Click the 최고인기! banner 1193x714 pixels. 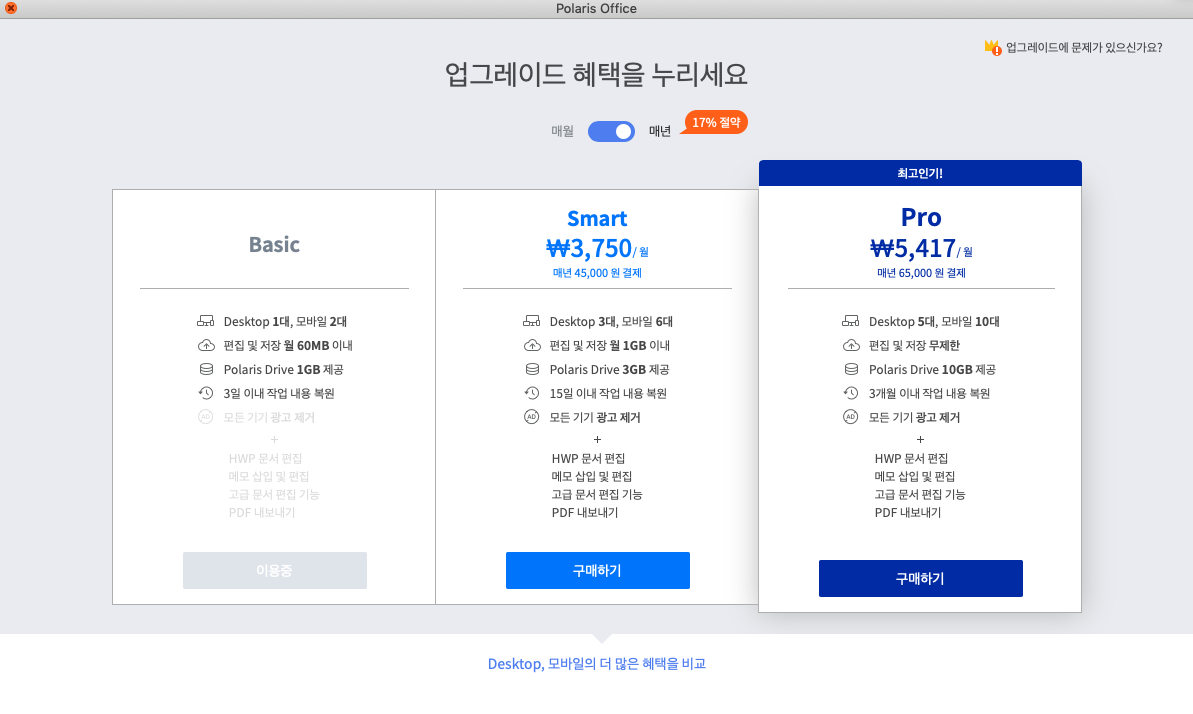[x=920, y=173]
